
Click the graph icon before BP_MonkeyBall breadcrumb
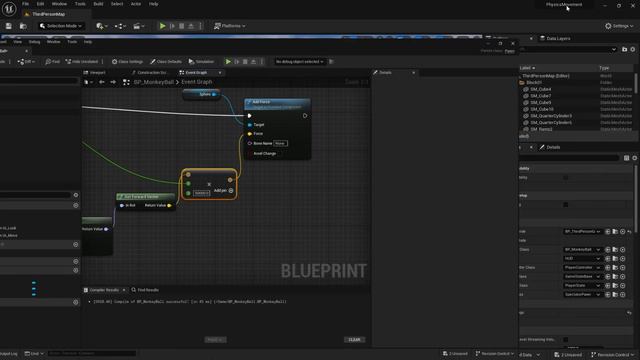click(126, 82)
